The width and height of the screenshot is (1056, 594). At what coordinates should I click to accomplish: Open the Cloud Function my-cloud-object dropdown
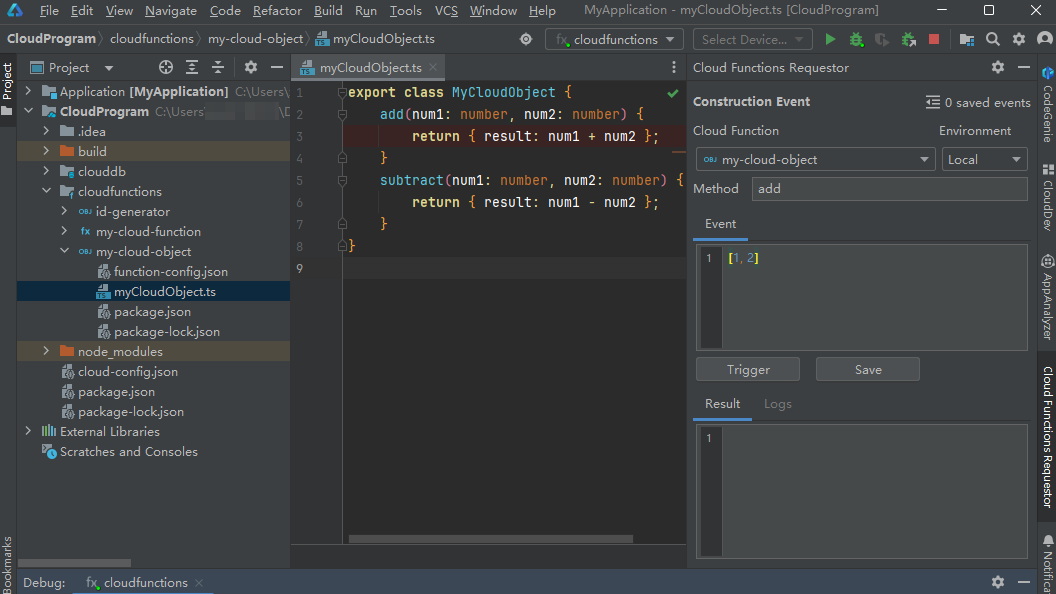(815, 159)
